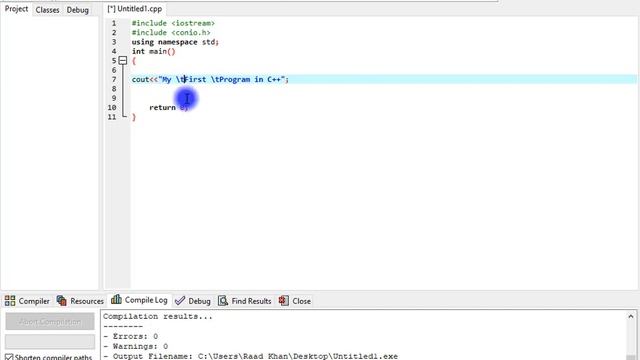Viewport: 640px width, 360px height.
Task: Collapse the code fold at line 5
Action: [x=123, y=61]
